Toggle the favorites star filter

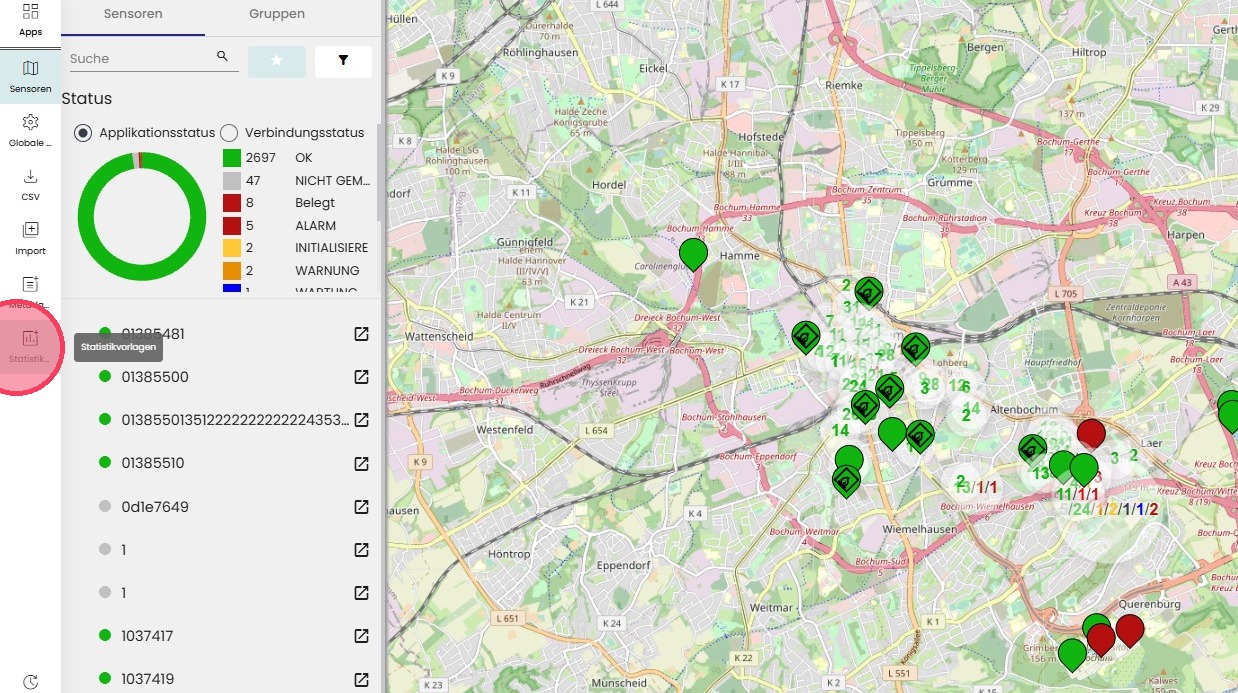point(277,61)
